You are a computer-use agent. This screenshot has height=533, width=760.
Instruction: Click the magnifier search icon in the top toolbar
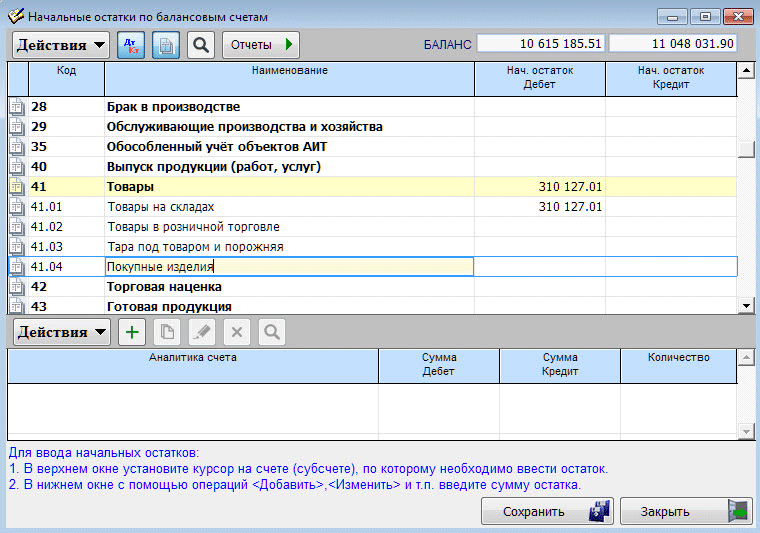tap(201, 45)
